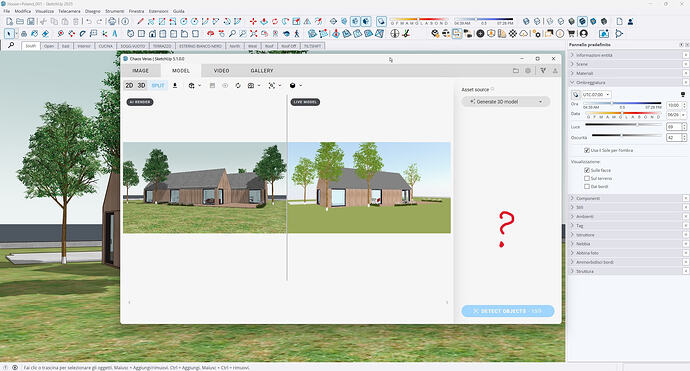Open the Telecamera menu
This screenshot has width=690, height=371.
click(70, 11)
